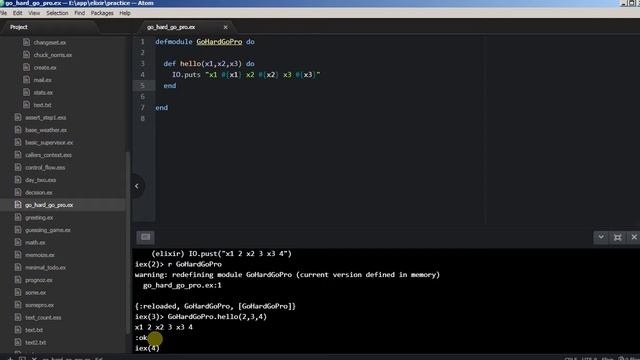Click the final 'end' on line 7

click(162, 108)
